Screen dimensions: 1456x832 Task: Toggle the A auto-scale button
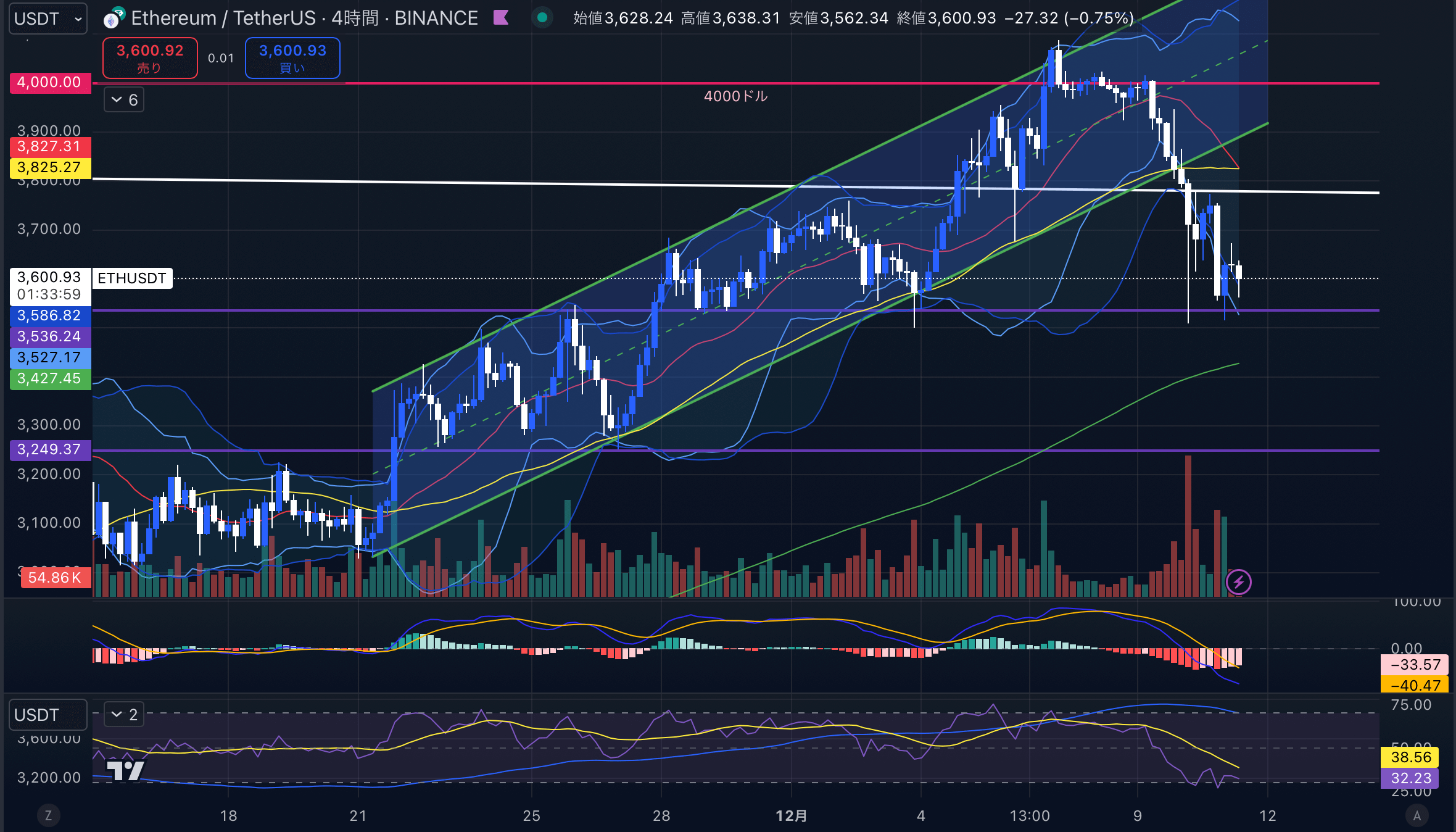click(1417, 816)
